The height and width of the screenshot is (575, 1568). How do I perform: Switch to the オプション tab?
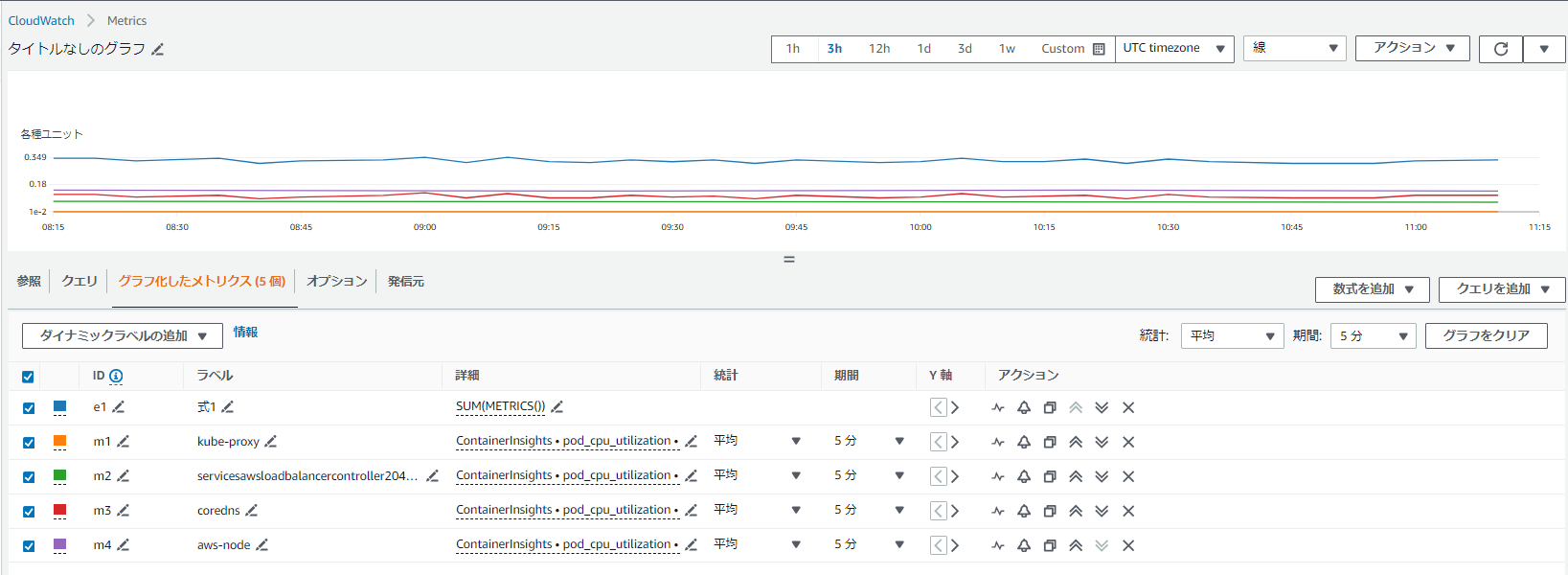pyautogui.click(x=337, y=281)
